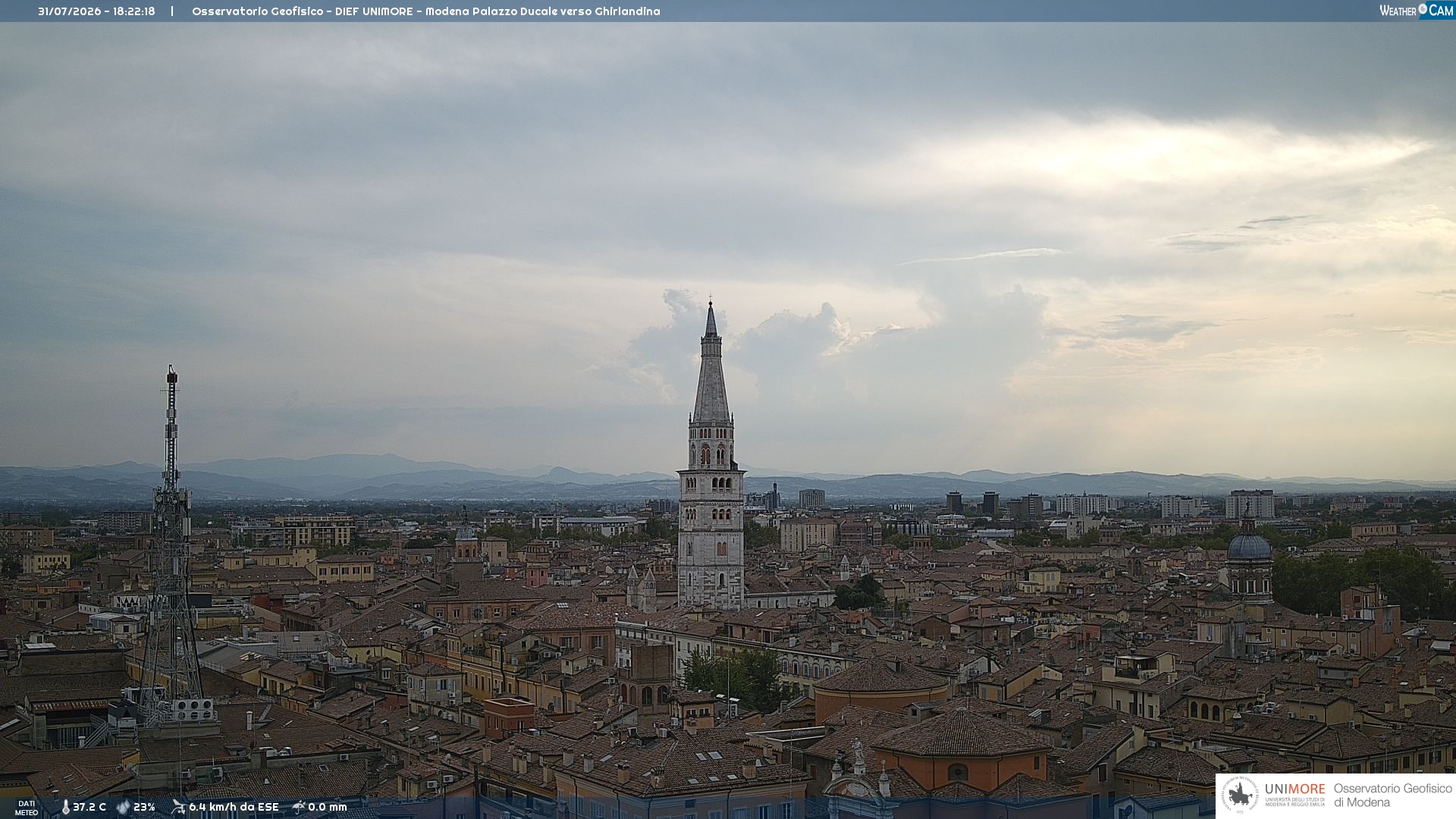
Task: Click the lattice antenna mast in the image
Action: click(x=171, y=546)
